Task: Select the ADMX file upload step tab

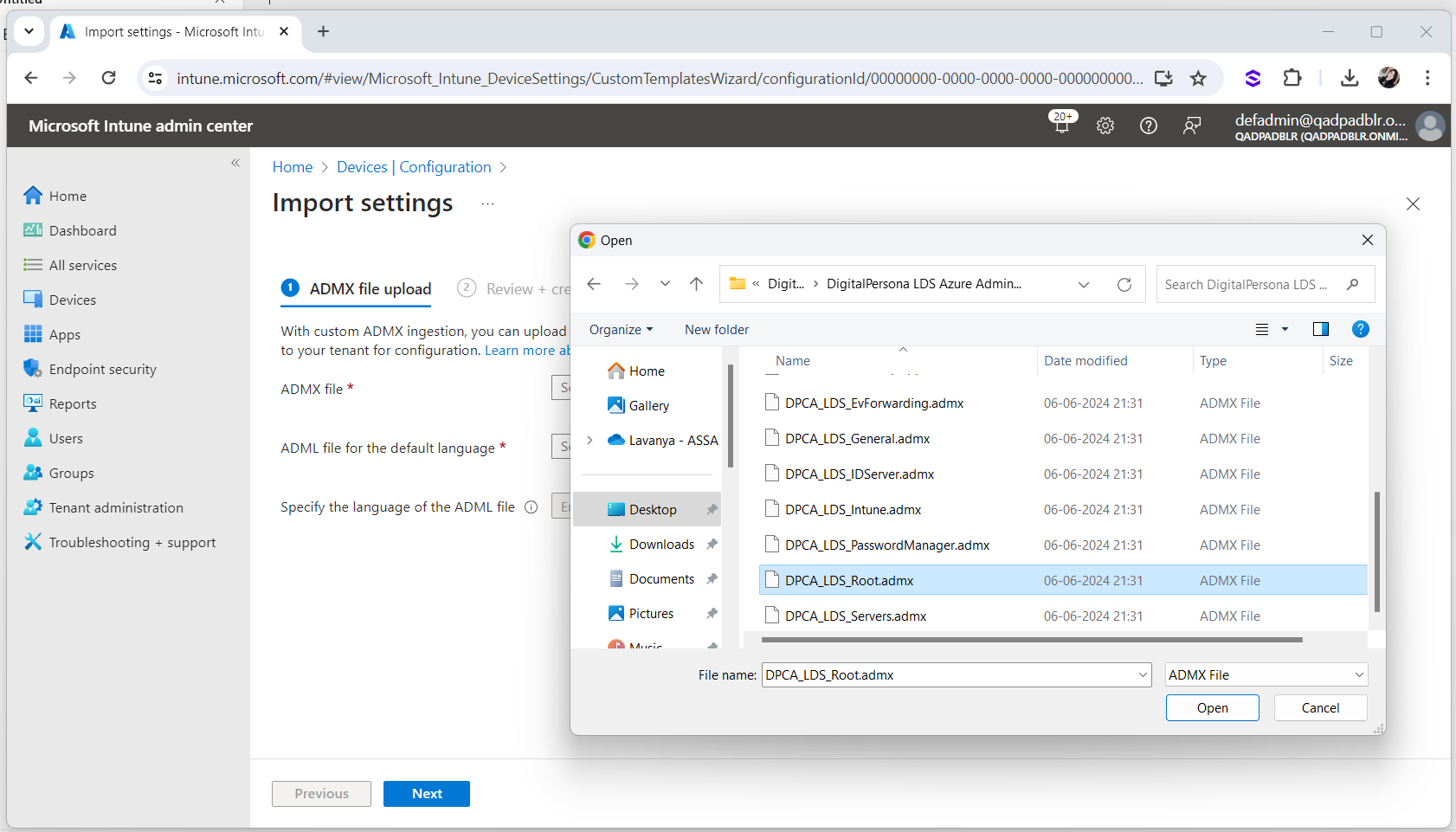Action: (x=356, y=288)
